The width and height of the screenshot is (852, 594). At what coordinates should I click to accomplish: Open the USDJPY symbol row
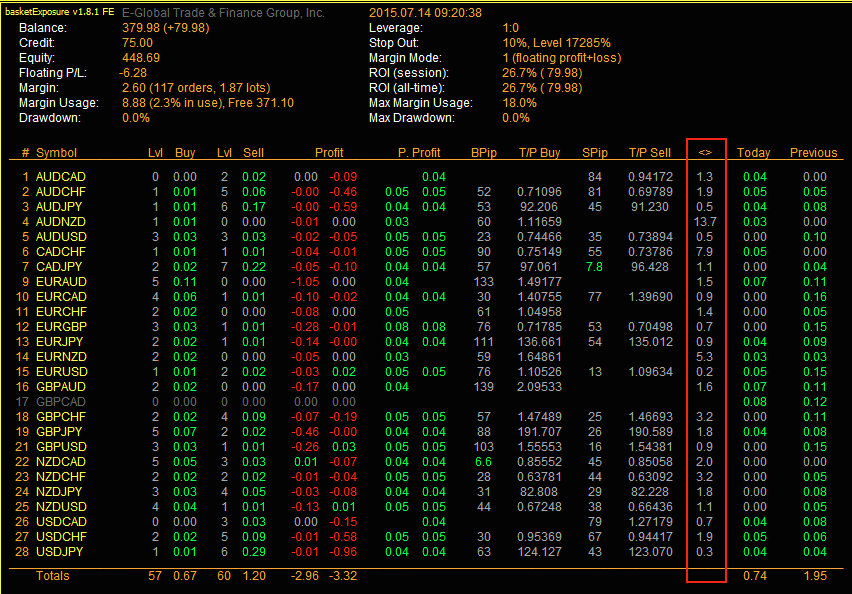click(x=59, y=551)
